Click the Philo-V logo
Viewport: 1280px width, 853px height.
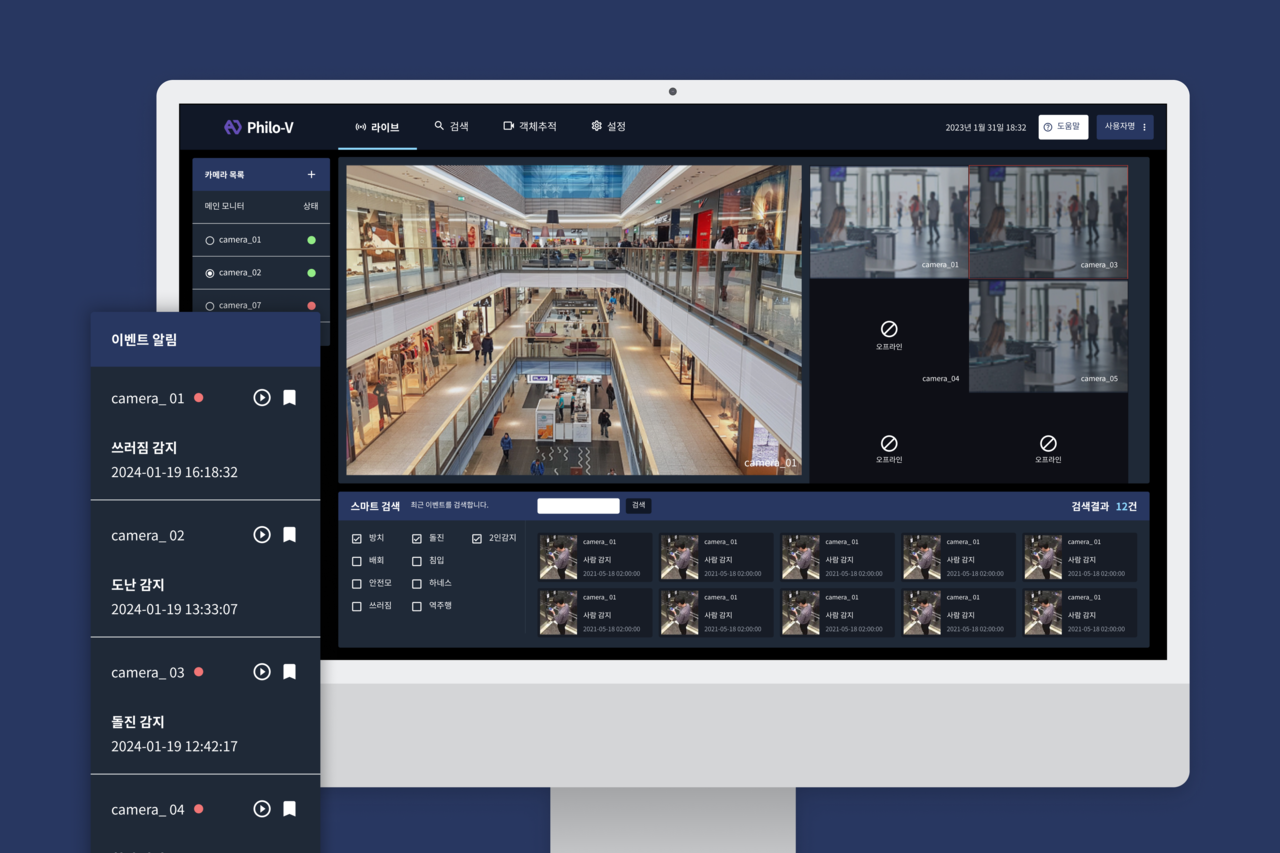[x=258, y=127]
